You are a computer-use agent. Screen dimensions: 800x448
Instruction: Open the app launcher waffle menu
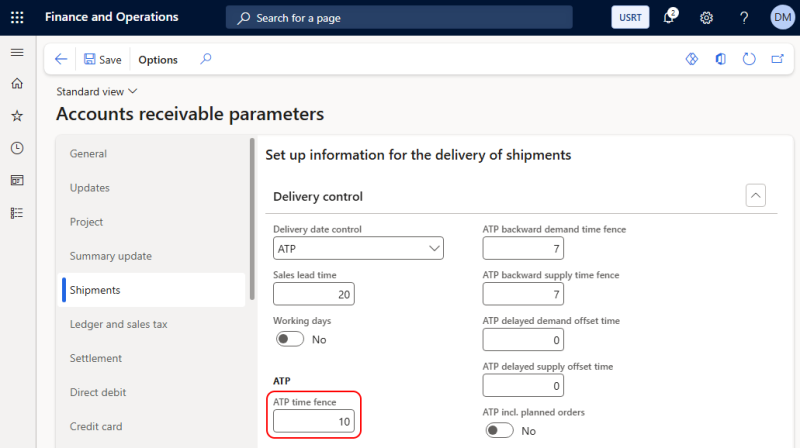point(17,17)
